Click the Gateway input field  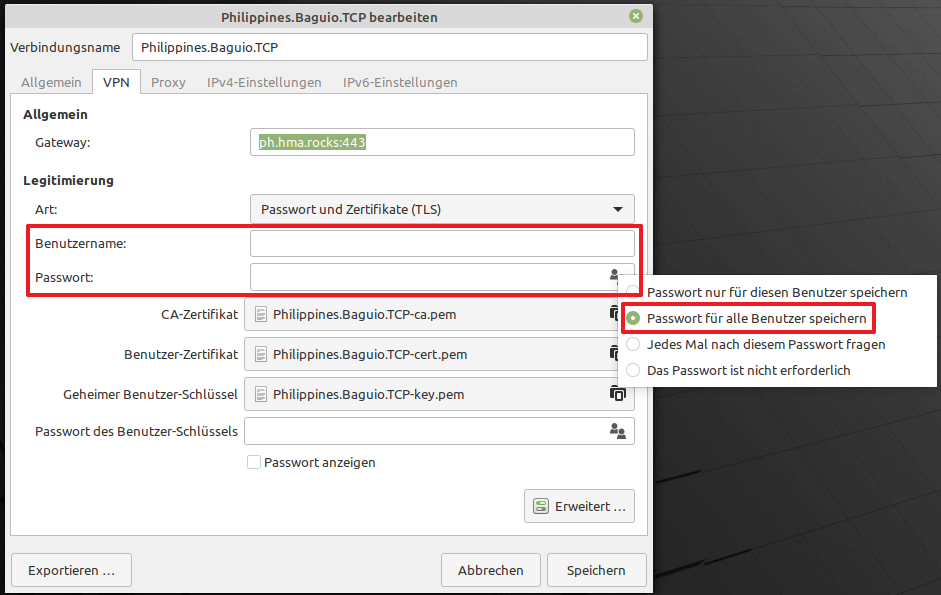(442, 142)
